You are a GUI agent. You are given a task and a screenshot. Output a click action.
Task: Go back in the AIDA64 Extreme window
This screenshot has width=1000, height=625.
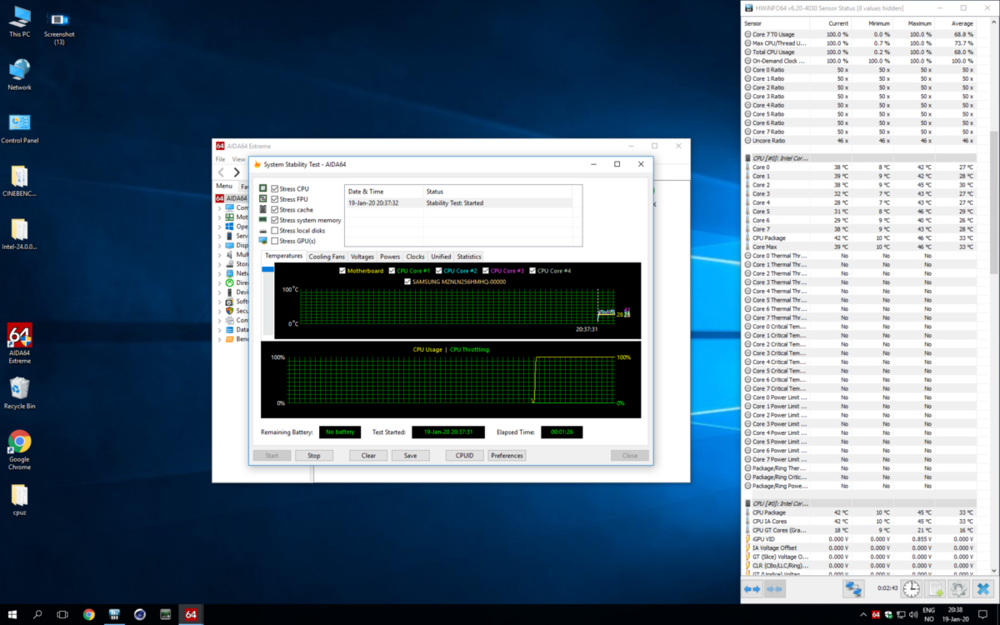[x=221, y=172]
